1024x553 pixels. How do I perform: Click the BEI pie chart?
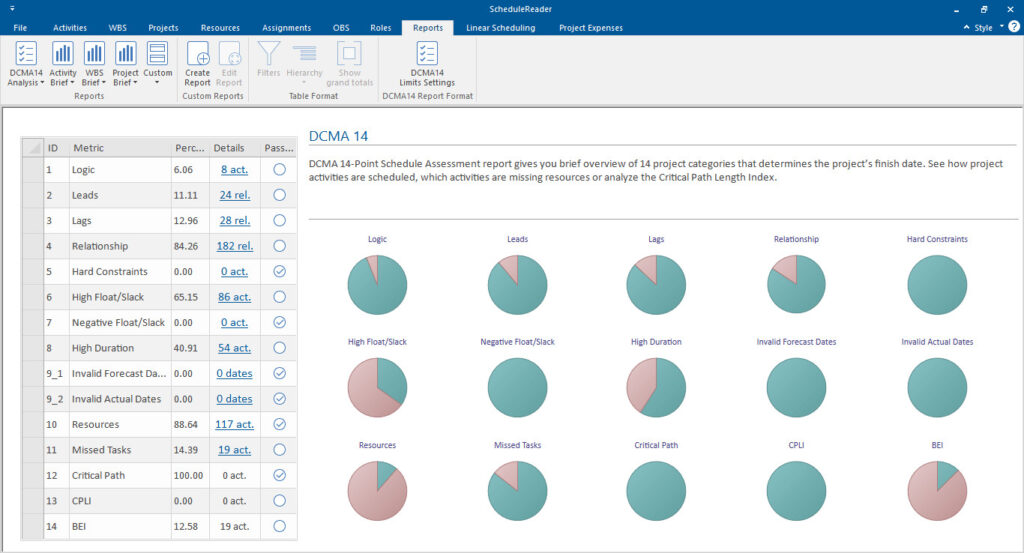coord(937,491)
